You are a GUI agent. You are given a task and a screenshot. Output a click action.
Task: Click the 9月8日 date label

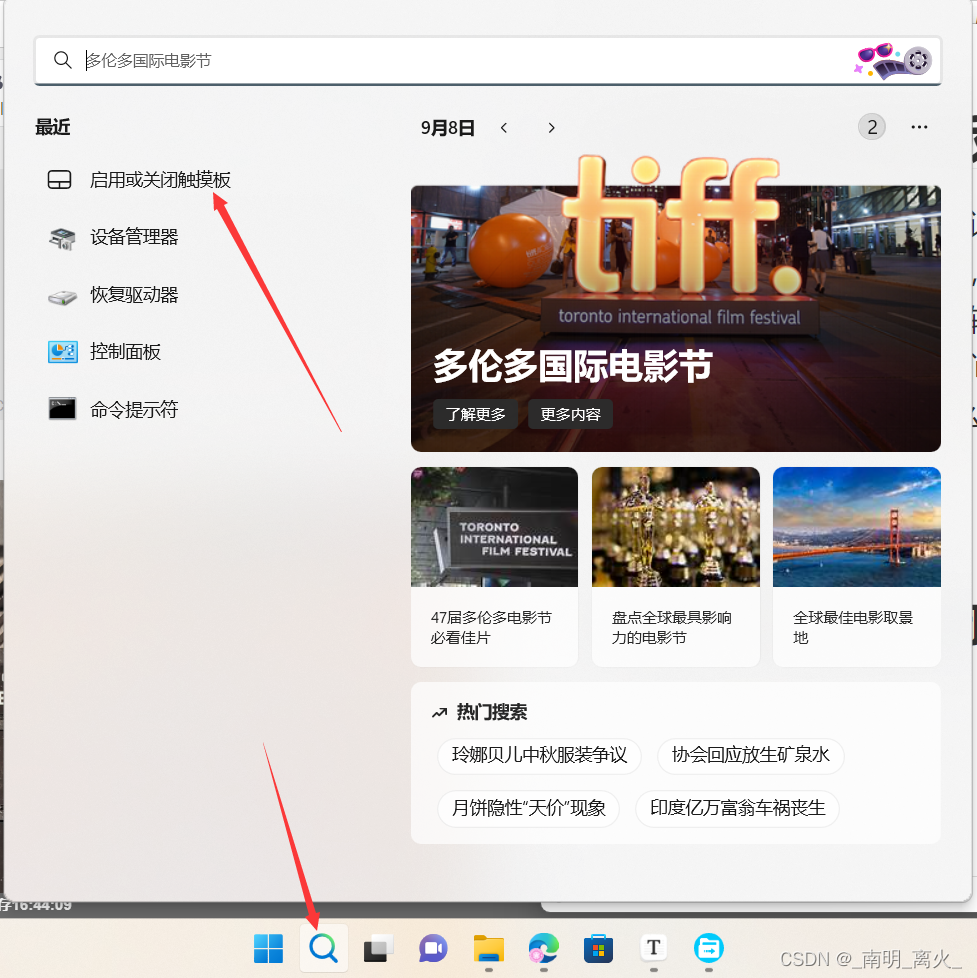(447, 128)
